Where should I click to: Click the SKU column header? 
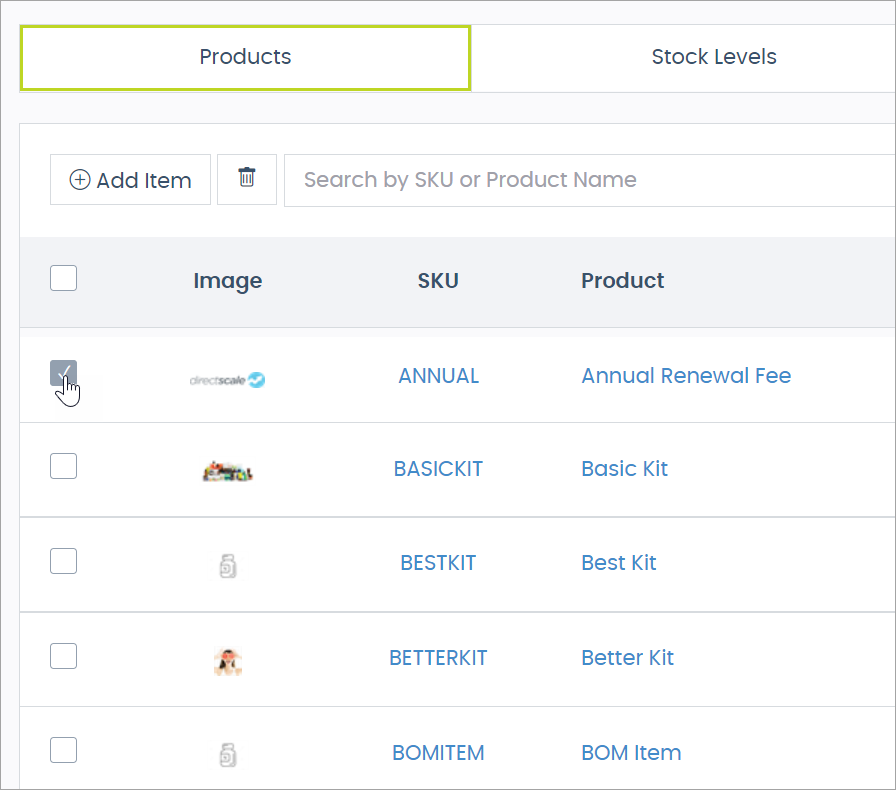438,281
